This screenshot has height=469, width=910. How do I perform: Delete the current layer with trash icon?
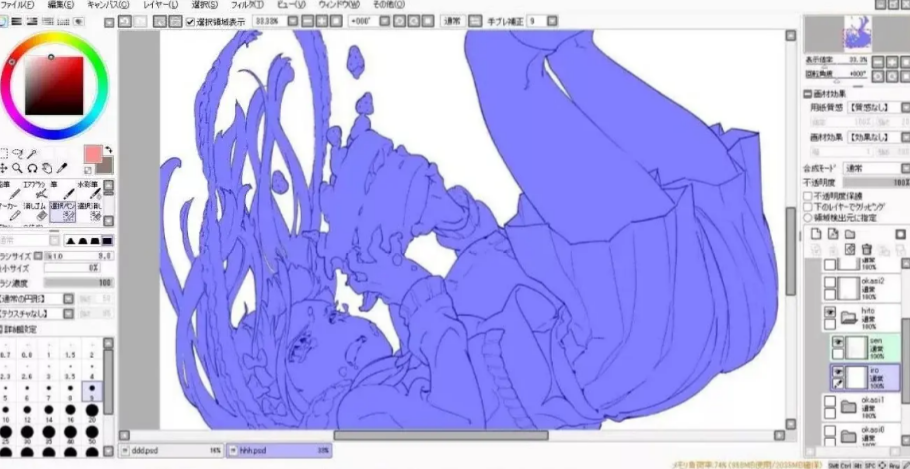tap(867, 249)
